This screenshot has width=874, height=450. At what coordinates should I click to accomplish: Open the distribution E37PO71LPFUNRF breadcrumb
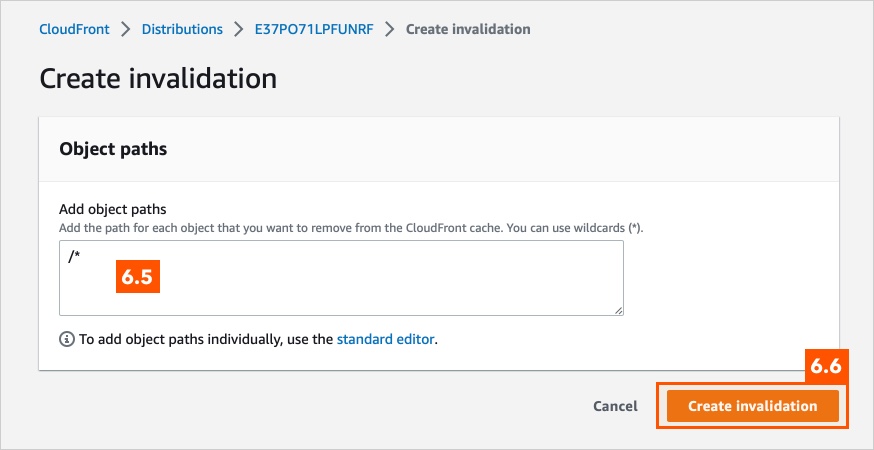(x=314, y=29)
